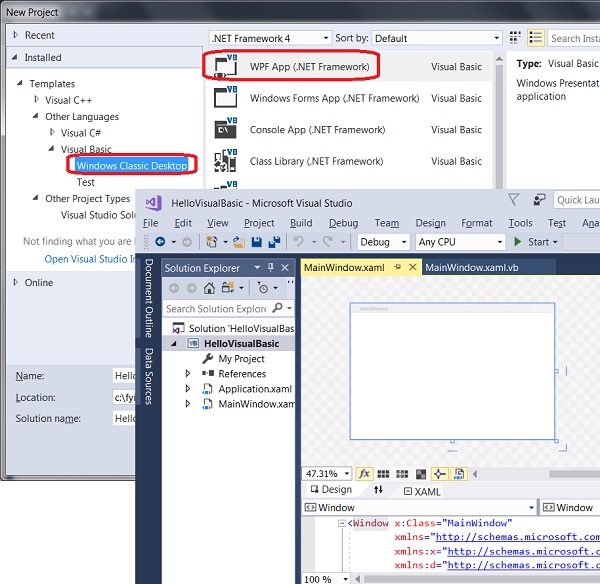Click the Search Solution Explorer input field

(217, 308)
